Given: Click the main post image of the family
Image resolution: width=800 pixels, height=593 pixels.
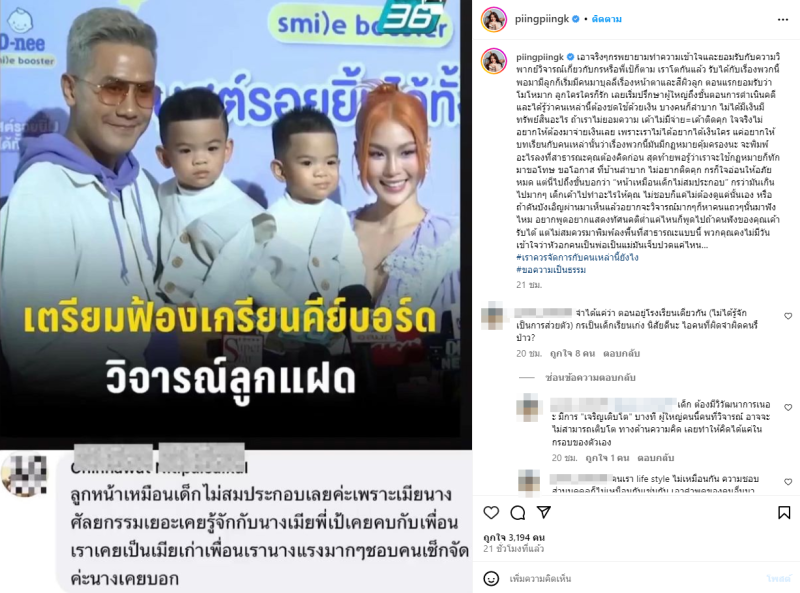Looking at the screenshot, I should (236, 225).
